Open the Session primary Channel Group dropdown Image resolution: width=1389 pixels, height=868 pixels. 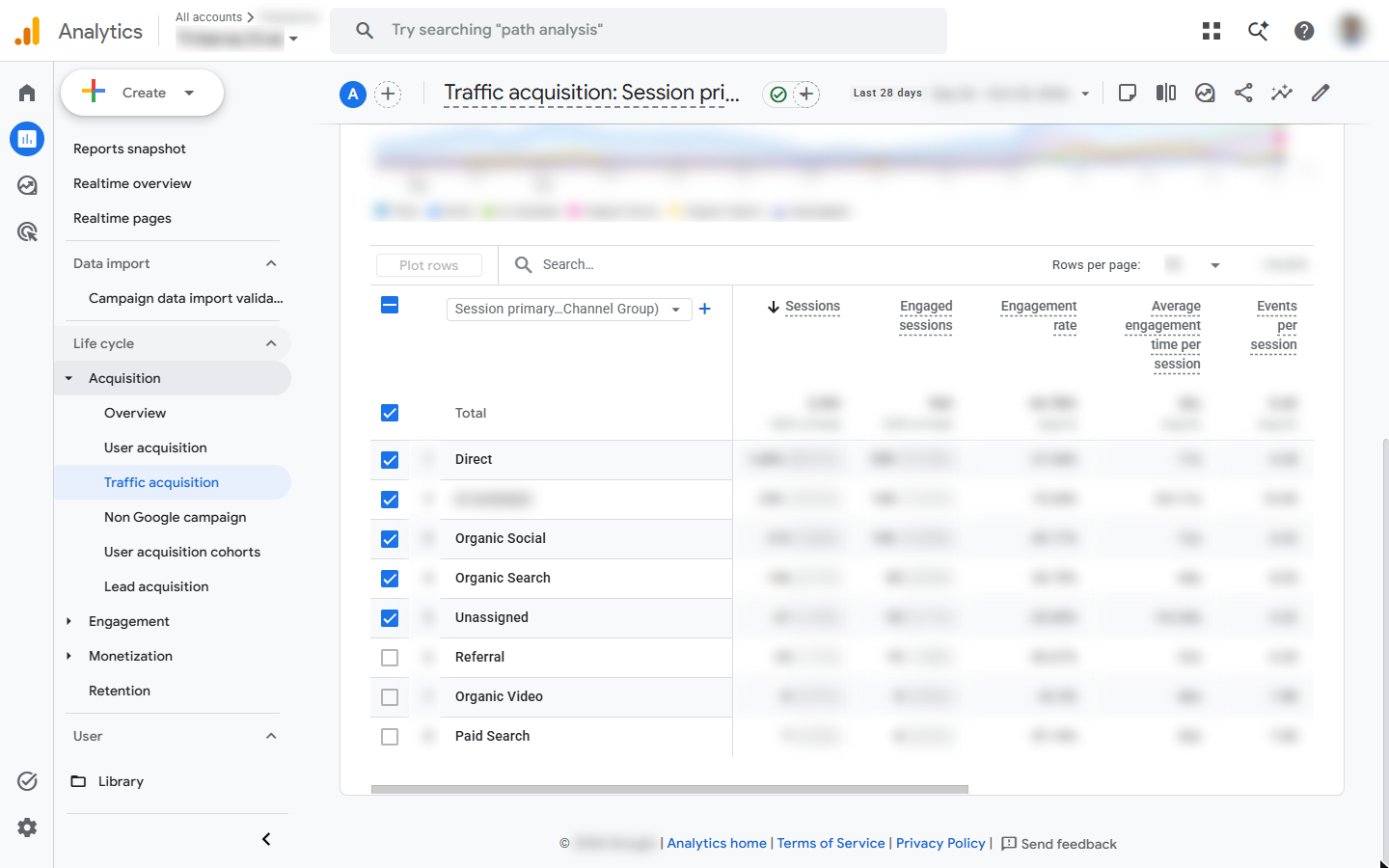point(569,309)
